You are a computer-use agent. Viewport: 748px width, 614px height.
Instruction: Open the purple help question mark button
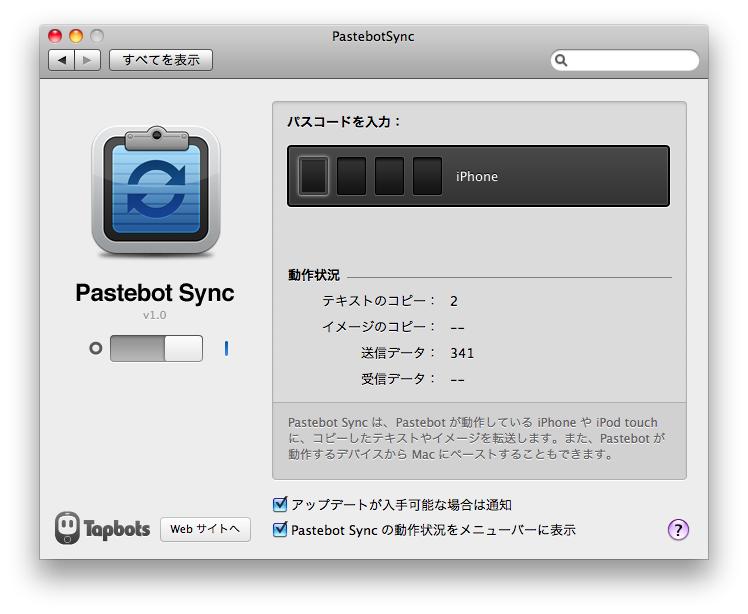click(x=678, y=529)
